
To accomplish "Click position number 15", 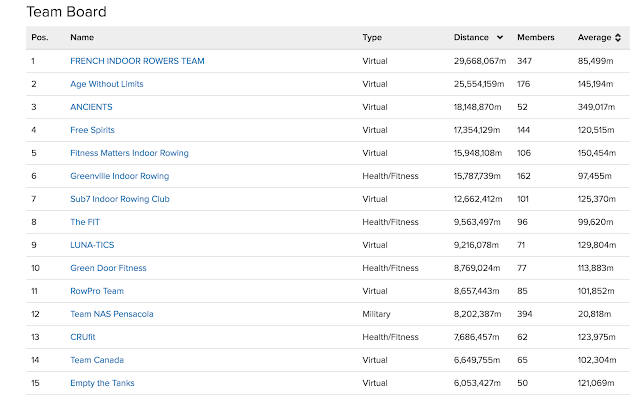I will (35, 383).
